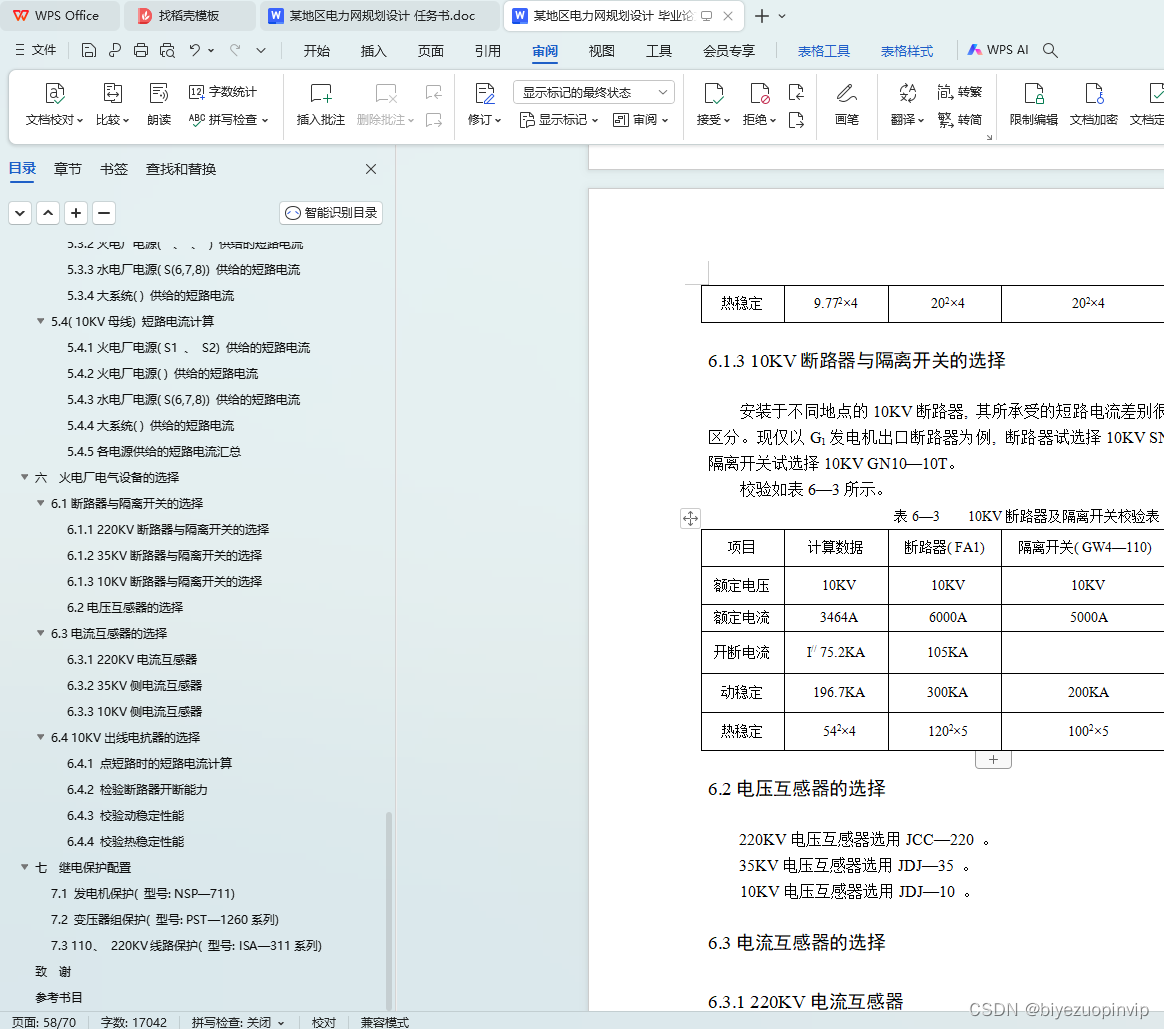The width and height of the screenshot is (1164, 1029).
Task: Collapse 6.1 断路器与隔离开关的选择 node
Action: (x=41, y=503)
